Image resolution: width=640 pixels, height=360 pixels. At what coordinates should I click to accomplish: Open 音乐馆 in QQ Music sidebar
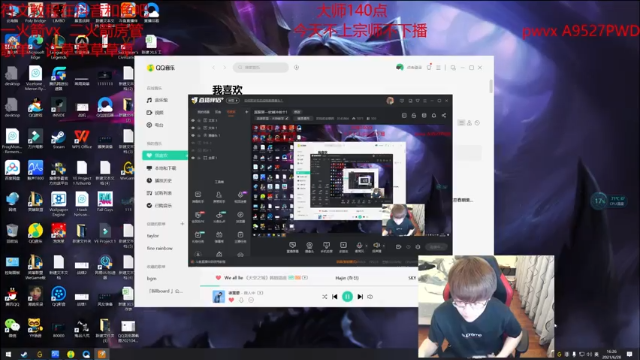[x=158, y=100]
